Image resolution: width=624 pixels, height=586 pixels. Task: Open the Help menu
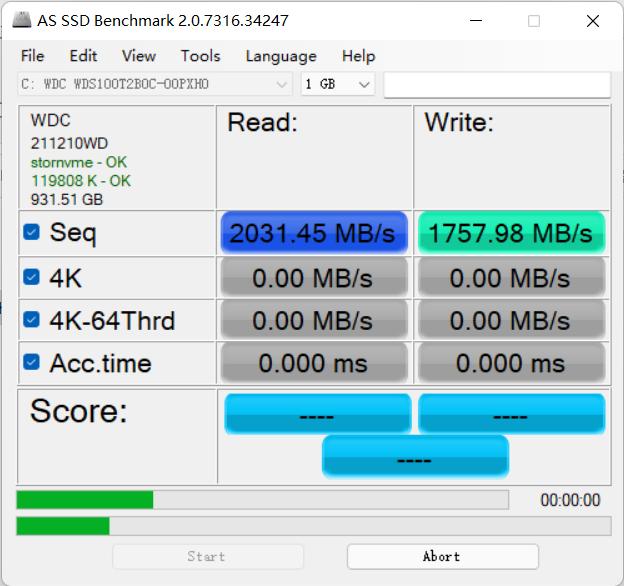coord(359,56)
